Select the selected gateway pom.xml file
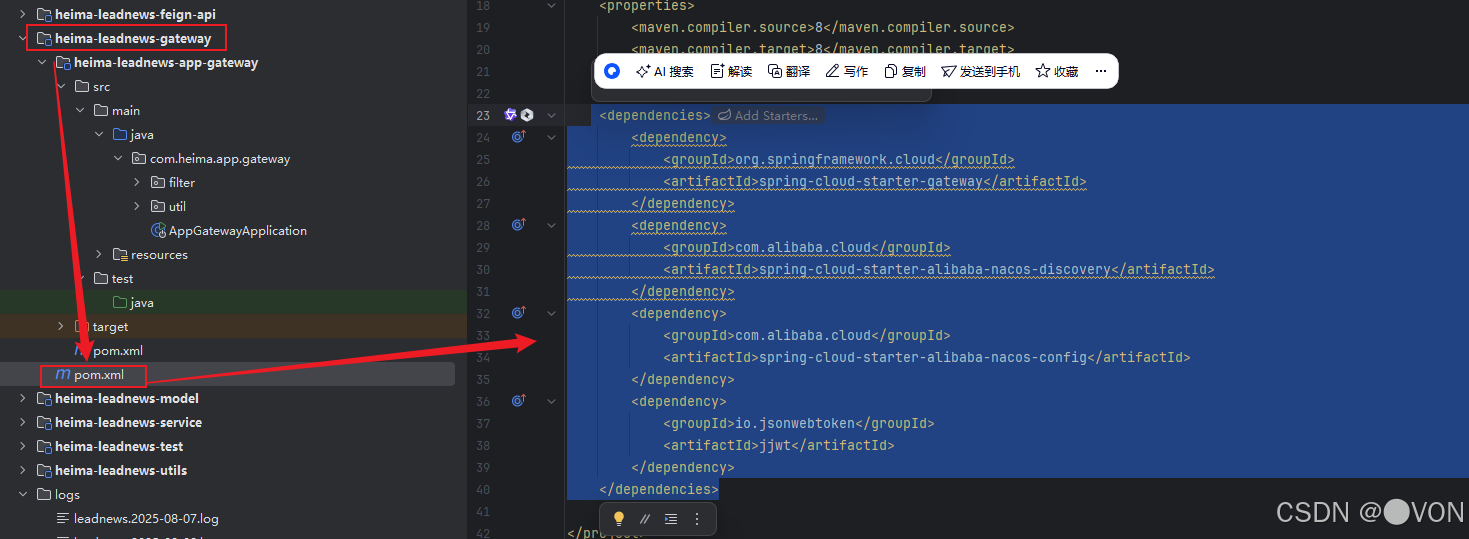The image size is (1469, 539). coord(99,375)
